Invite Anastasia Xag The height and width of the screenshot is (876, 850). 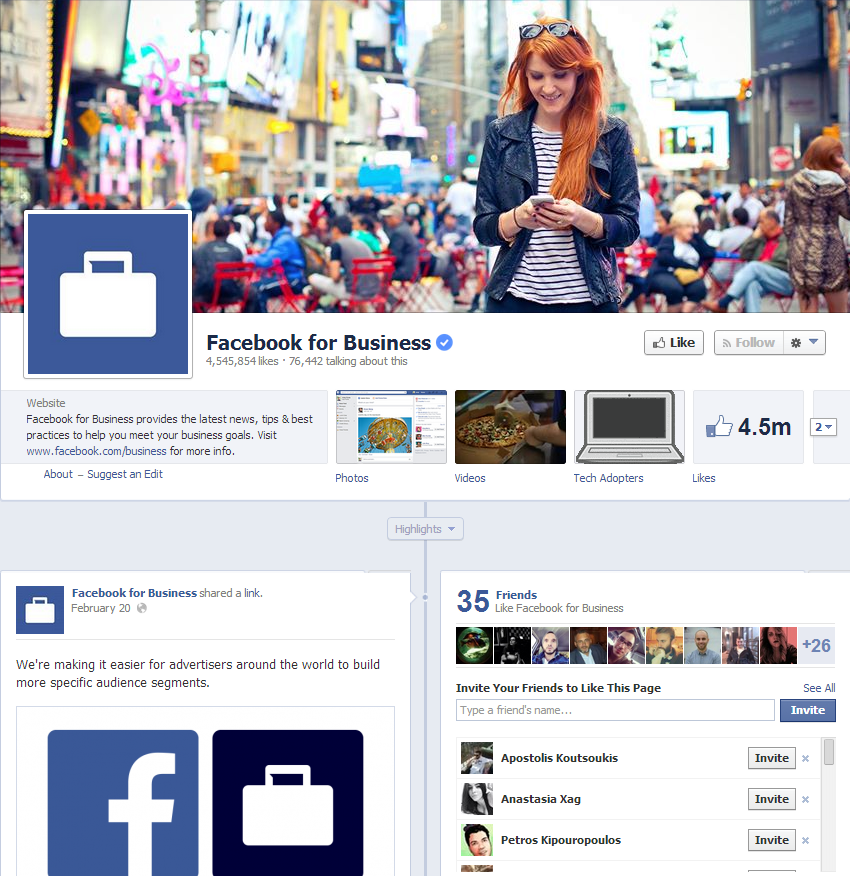tap(772, 799)
